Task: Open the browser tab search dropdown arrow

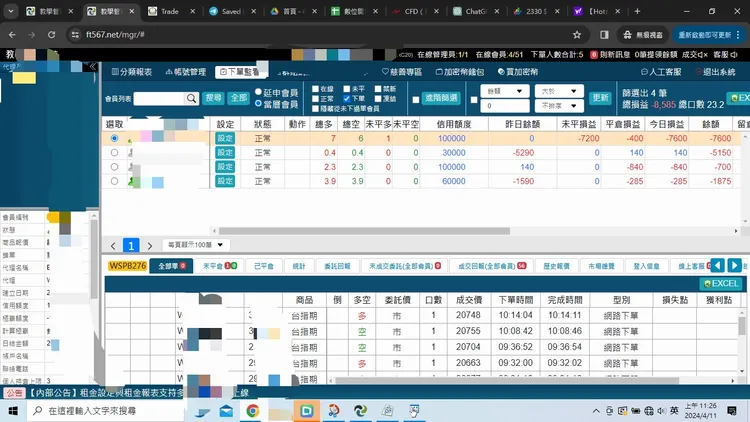Action: click(11, 11)
